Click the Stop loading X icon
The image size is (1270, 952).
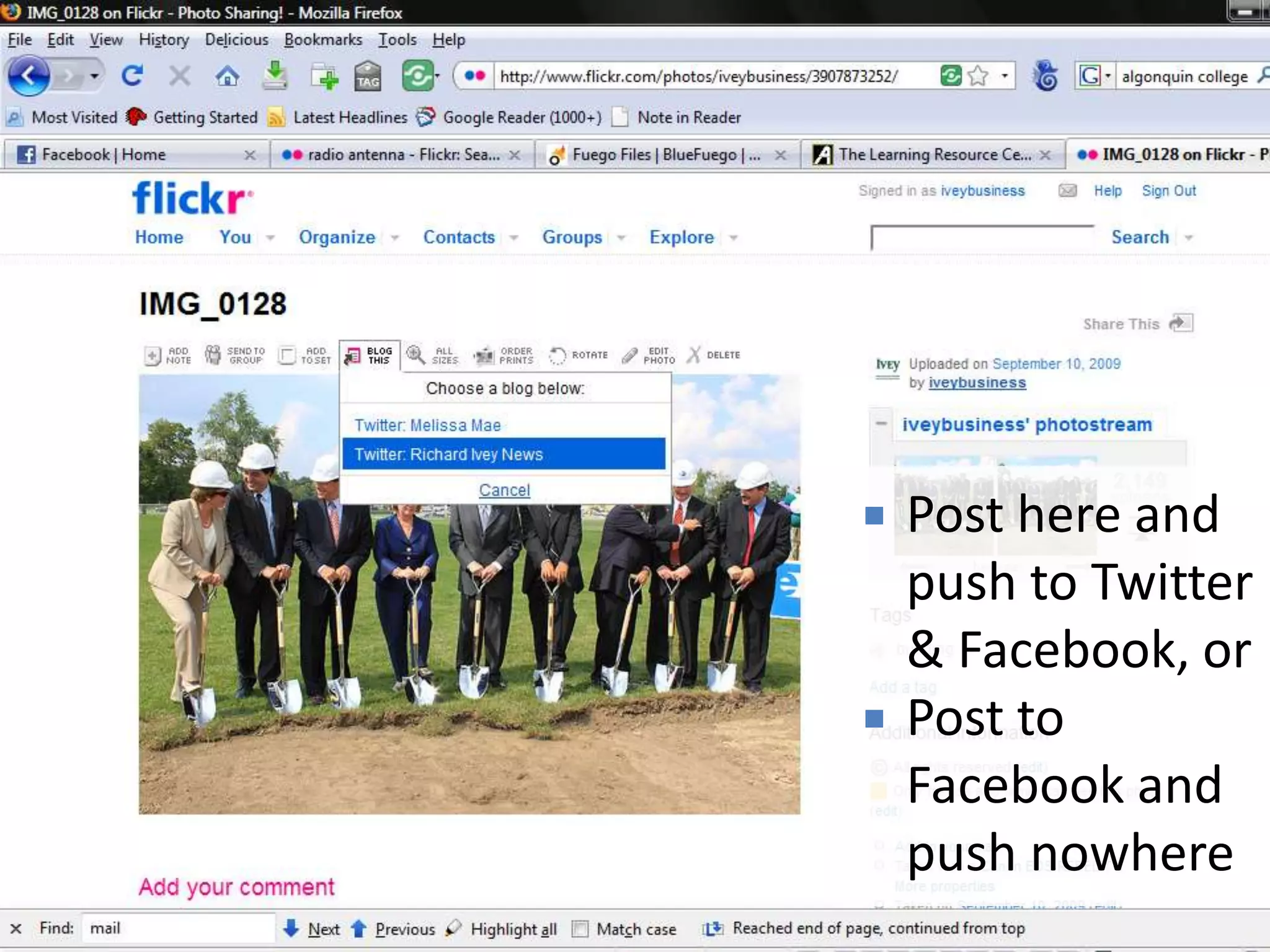(180, 76)
